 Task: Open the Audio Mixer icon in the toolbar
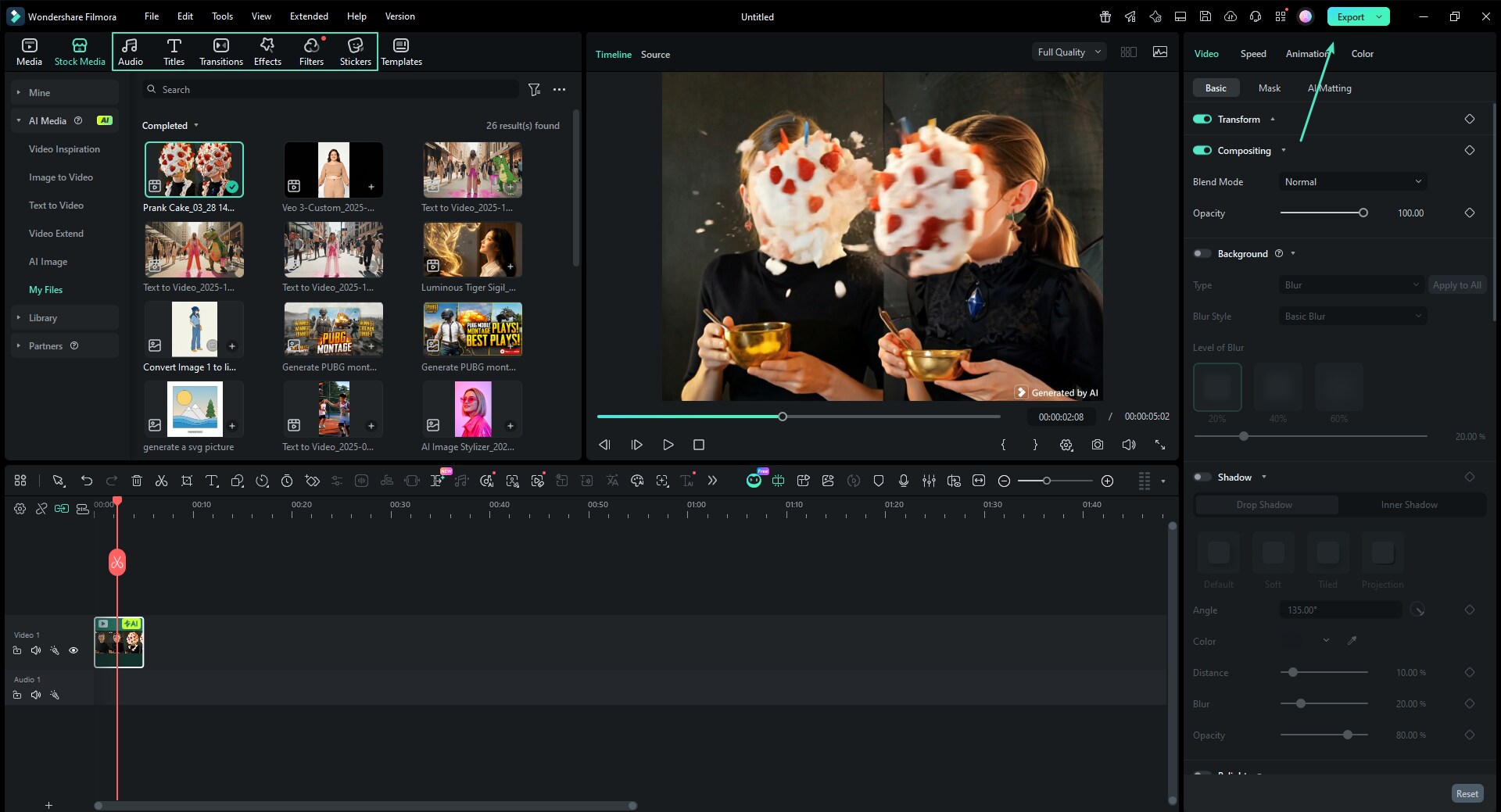929,481
